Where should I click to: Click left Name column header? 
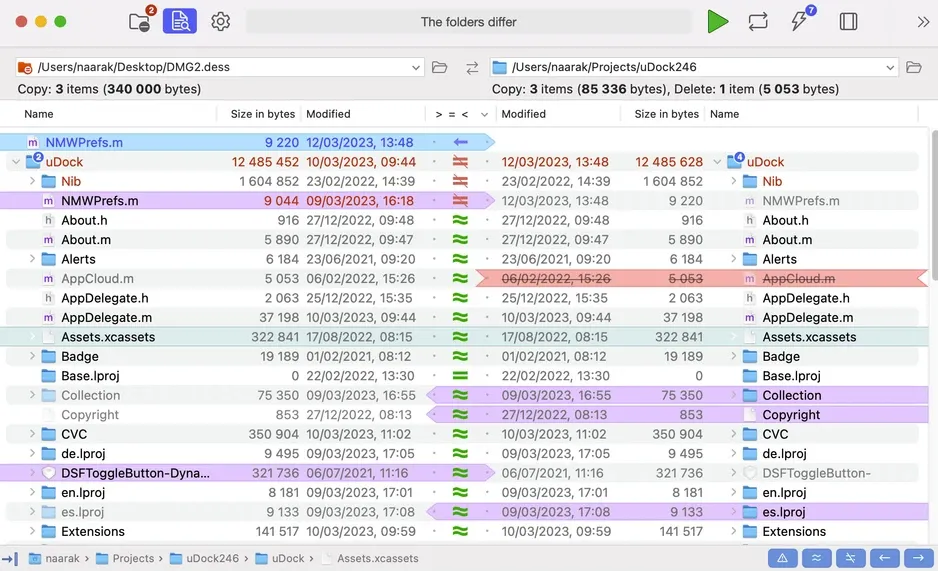[39, 114]
